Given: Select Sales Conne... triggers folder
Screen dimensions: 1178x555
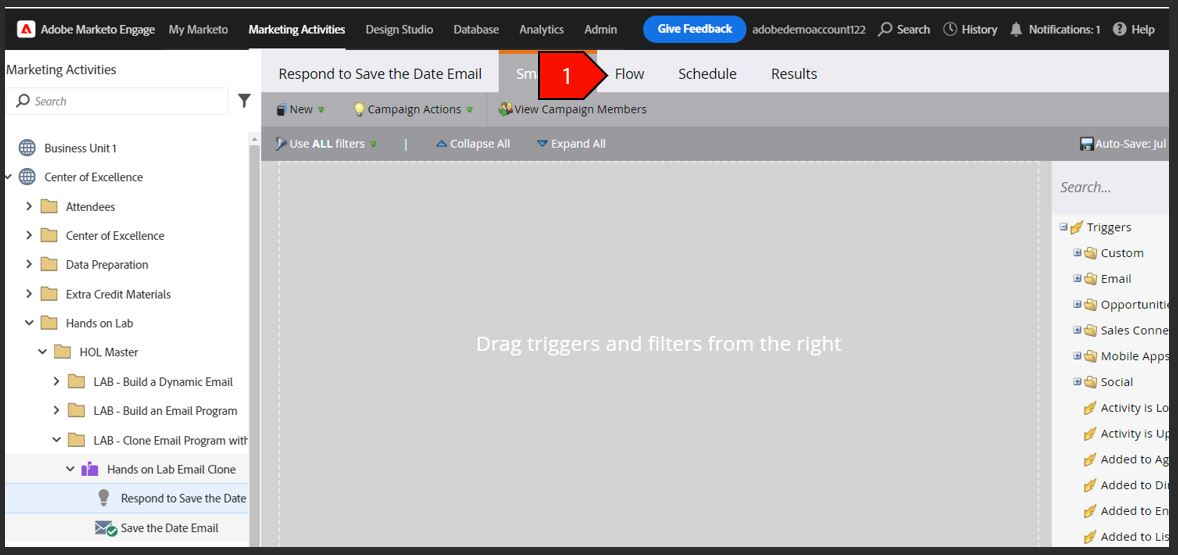Looking at the screenshot, I should pyautogui.click(x=1134, y=330).
